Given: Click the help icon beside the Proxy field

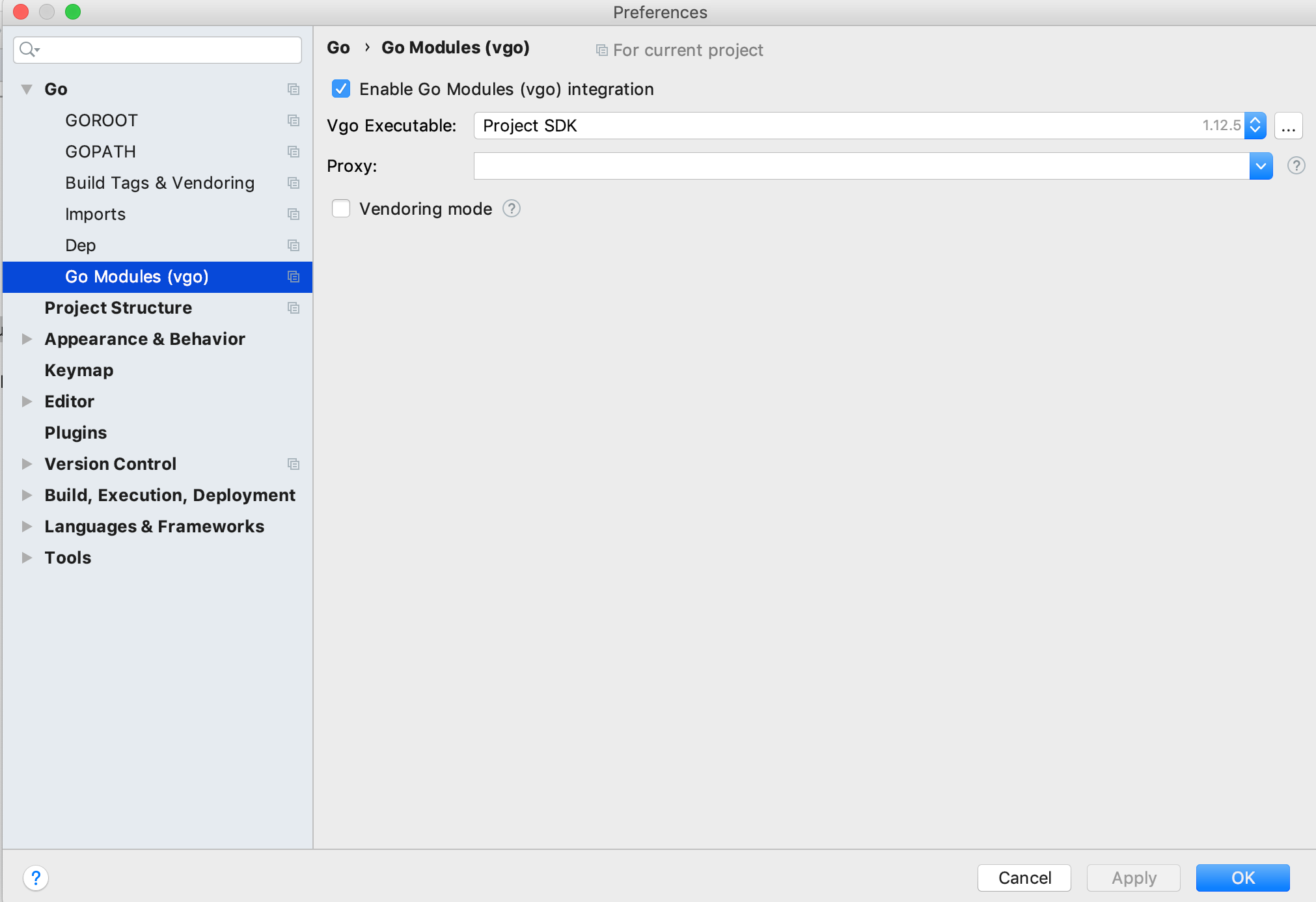Looking at the screenshot, I should (x=1296, y=166).
